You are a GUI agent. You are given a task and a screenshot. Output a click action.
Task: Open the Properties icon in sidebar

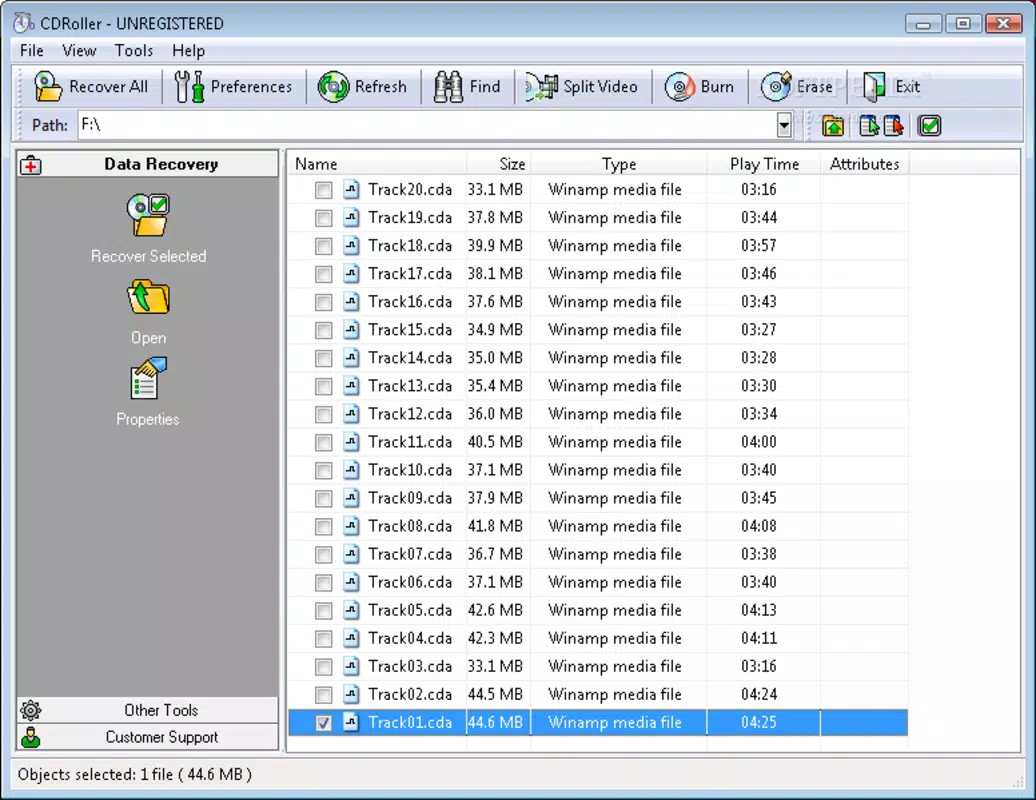[148, 379]
